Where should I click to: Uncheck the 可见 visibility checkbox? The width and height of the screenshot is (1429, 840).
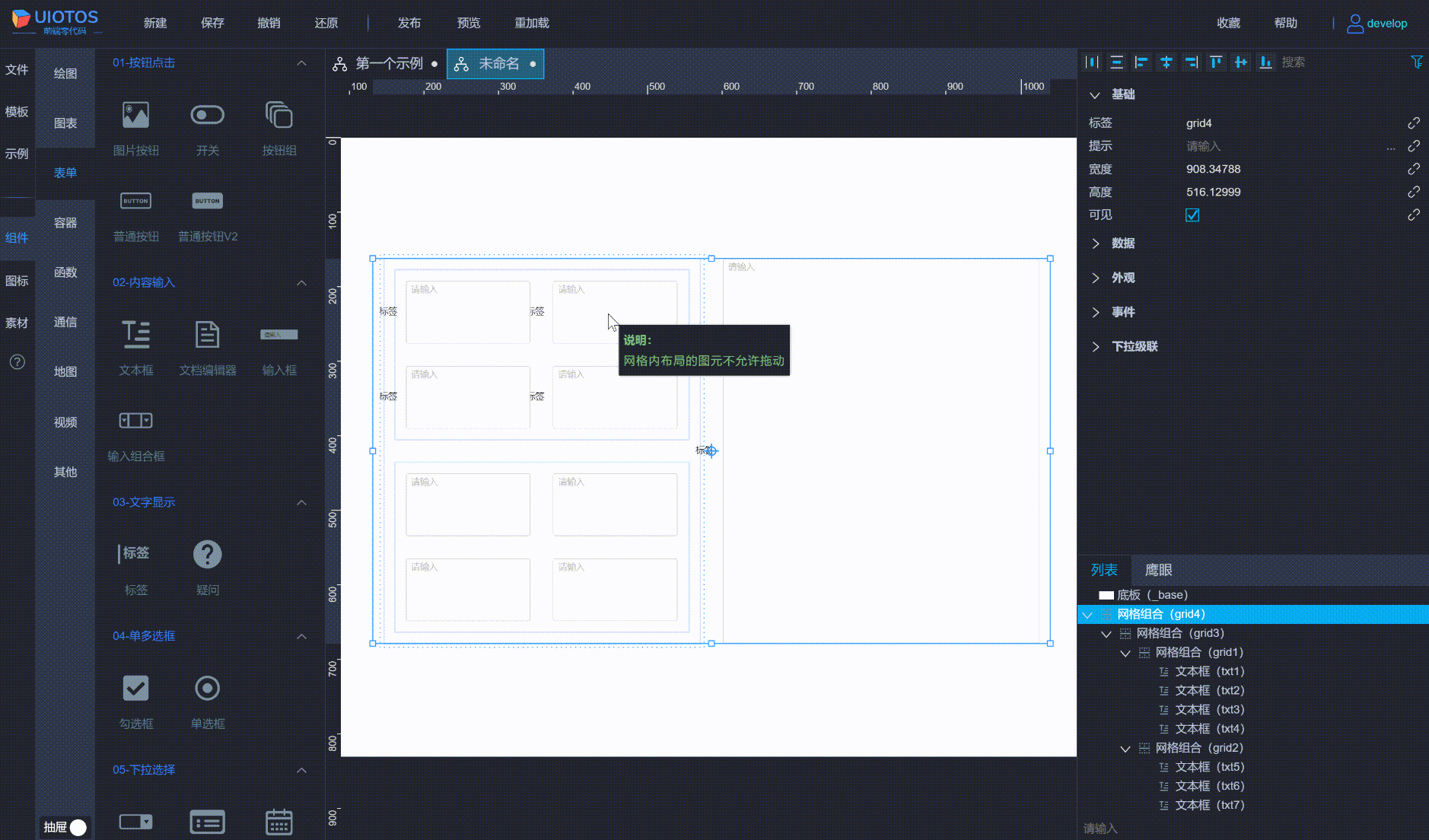[x=1192, y=215]
